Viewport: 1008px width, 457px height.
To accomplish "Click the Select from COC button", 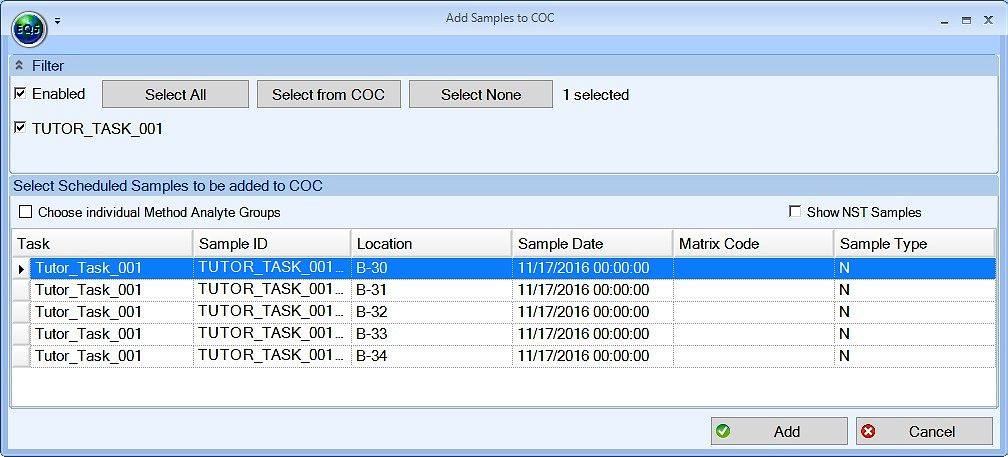I will coord(328,94).
